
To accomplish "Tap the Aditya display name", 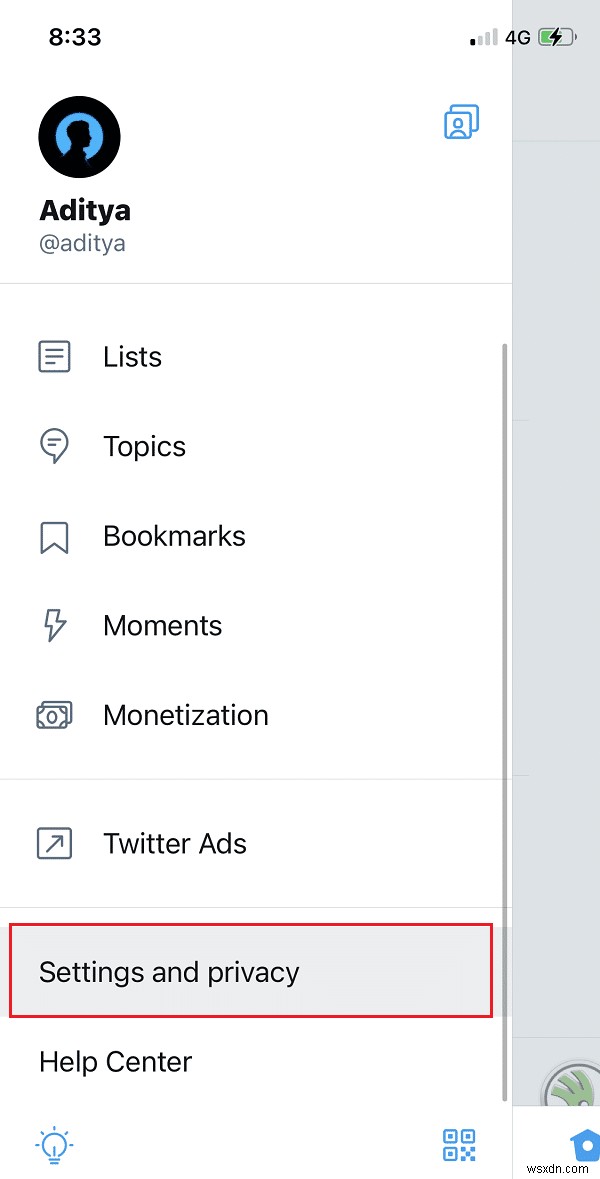I will [85, 210].
